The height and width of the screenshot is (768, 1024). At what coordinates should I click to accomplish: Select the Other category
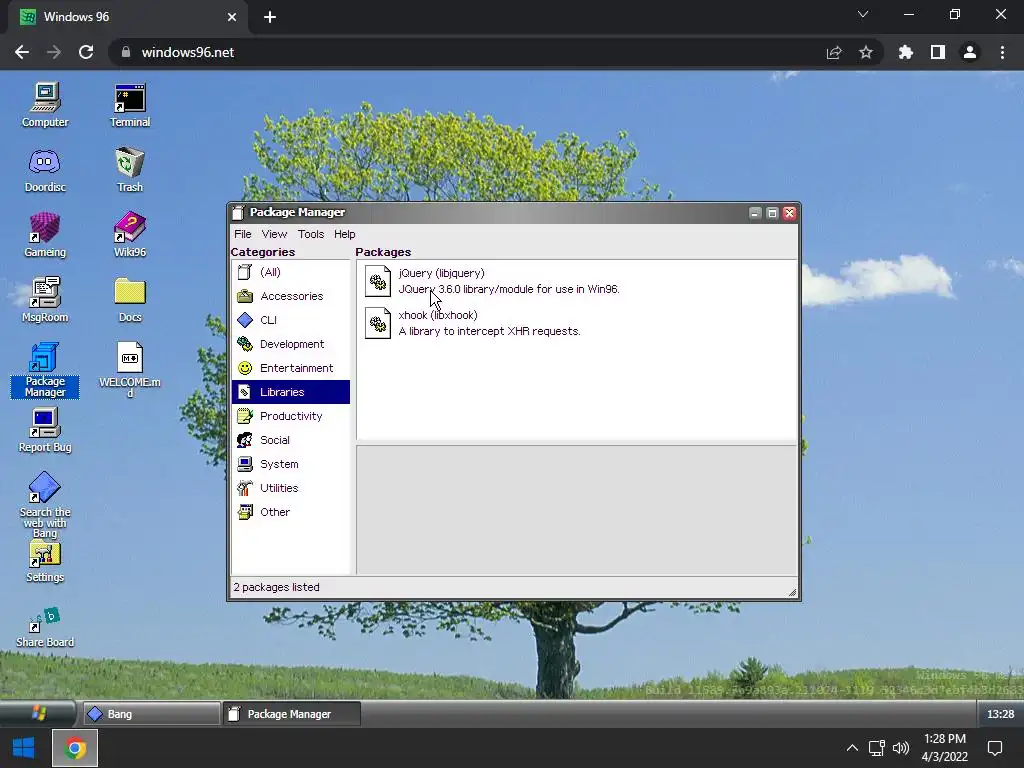(x=291, y=512)
